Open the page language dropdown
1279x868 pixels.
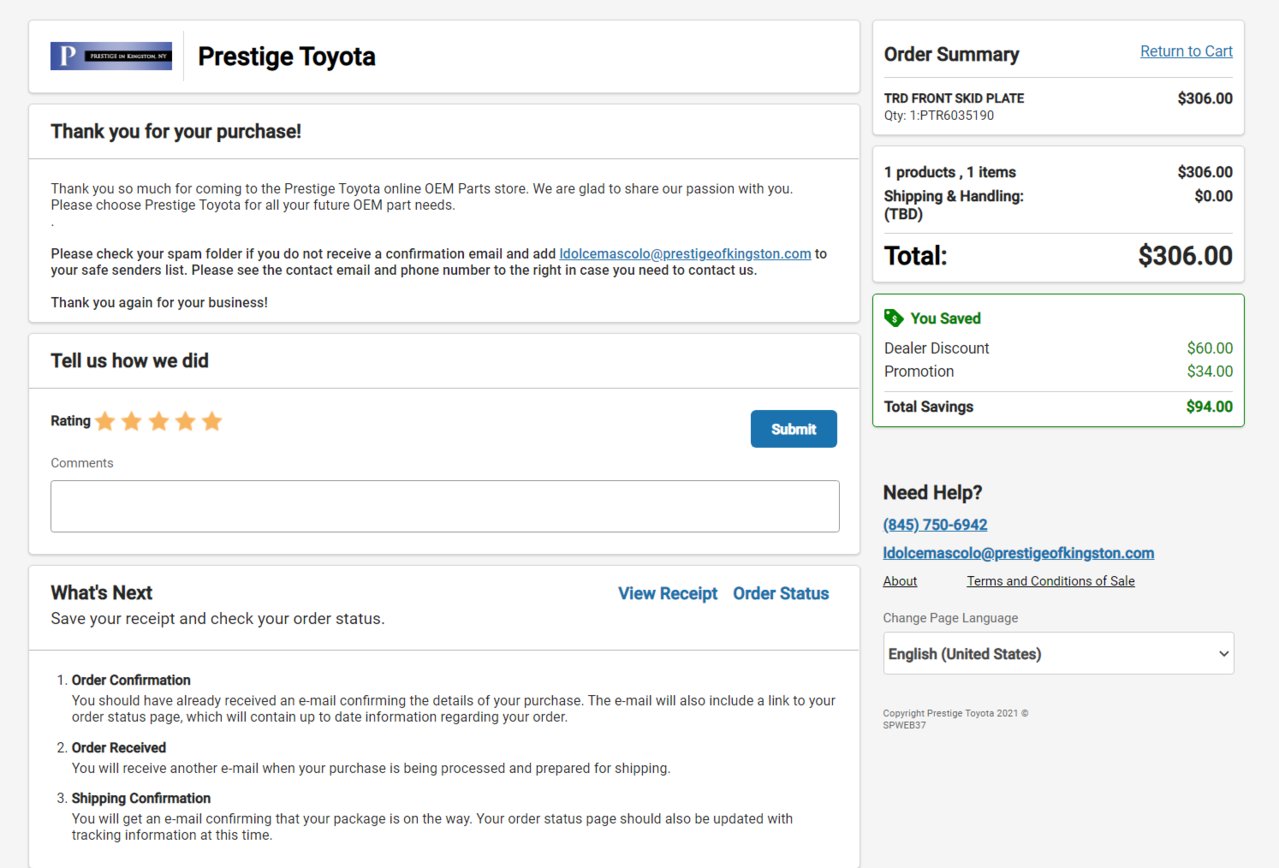(x=1058, y=653)
